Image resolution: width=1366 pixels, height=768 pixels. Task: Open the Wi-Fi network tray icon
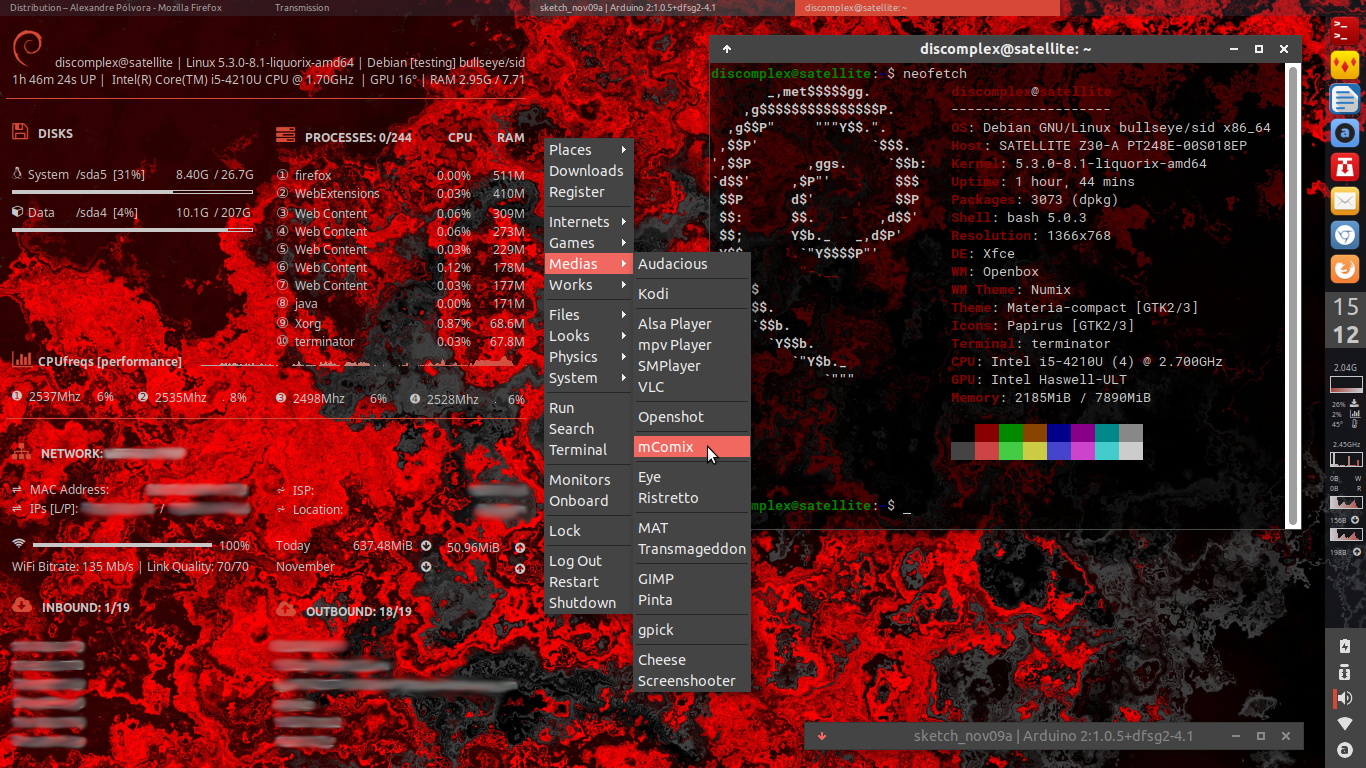[x=1345, y=723]
